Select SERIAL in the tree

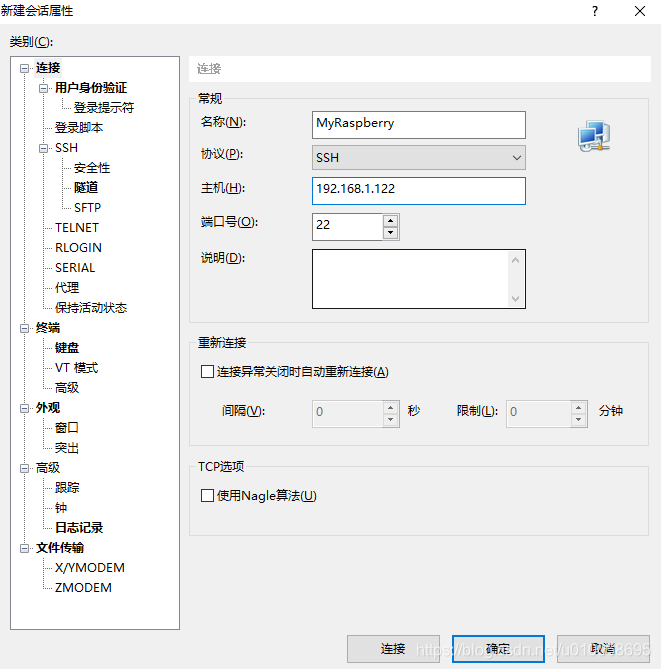click(x=75, y=268)
